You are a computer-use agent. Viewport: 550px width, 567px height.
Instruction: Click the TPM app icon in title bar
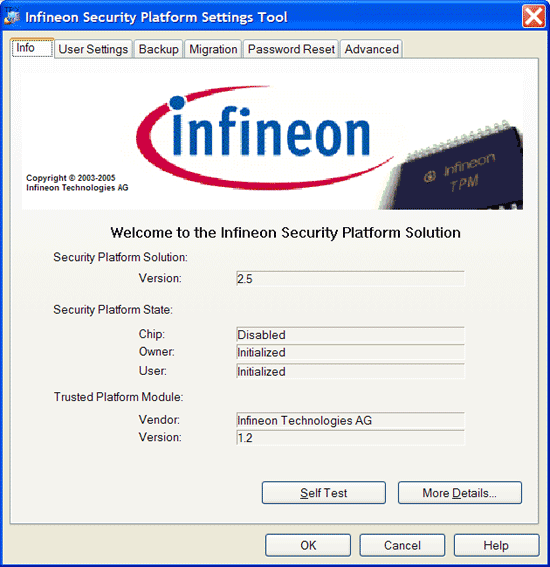coord(12,16)
